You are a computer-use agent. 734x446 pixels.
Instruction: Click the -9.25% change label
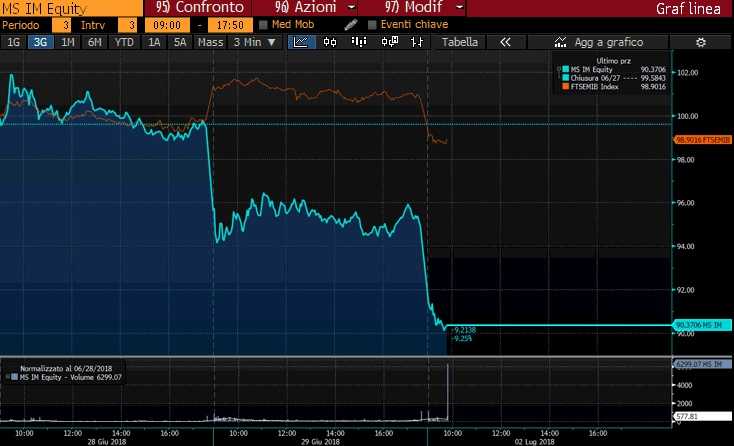click(x=462, y=338)
